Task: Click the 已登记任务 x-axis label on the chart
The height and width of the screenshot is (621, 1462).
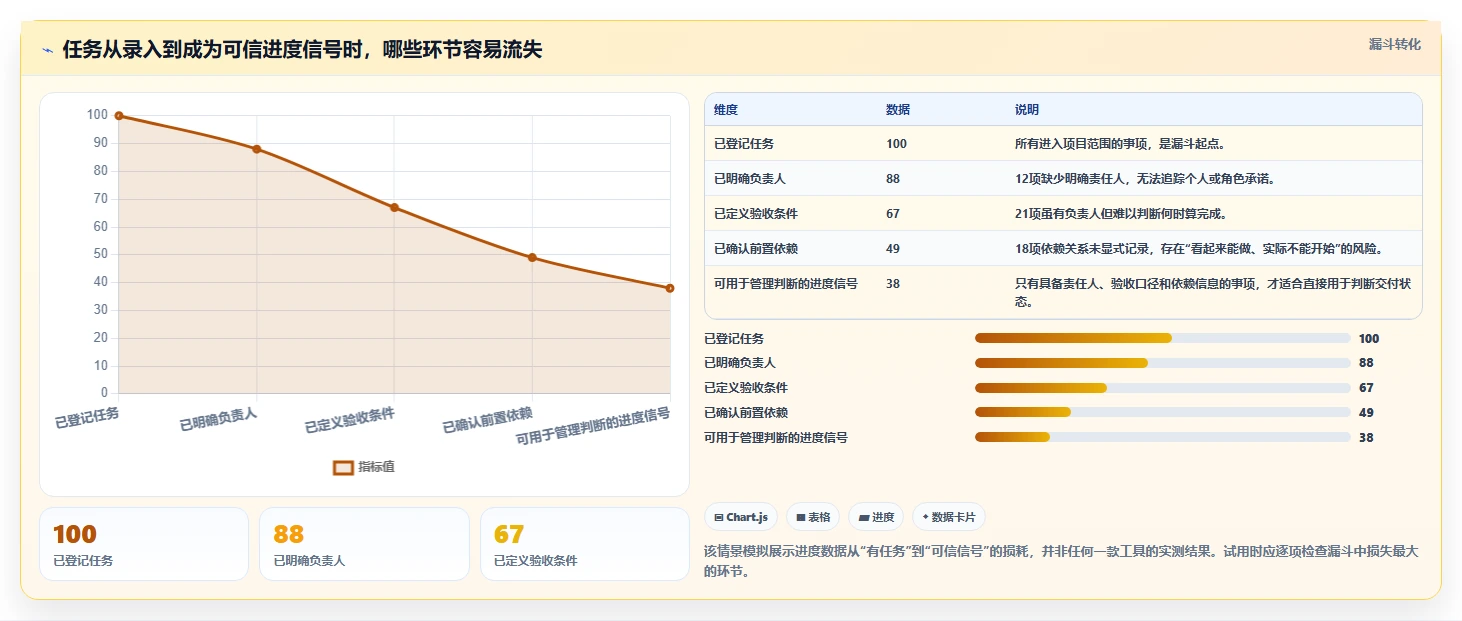Action: point(87,418)
